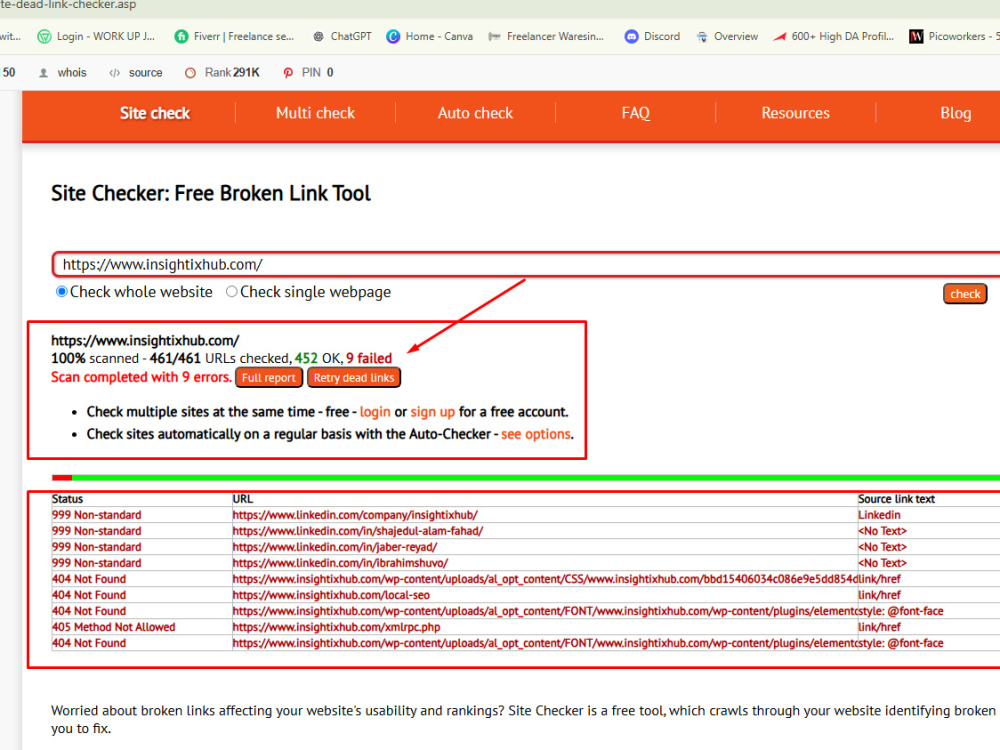Image resolution: width=1000 pixels, height=750 pixels.
Task: Follow the see options link
Action: tap(536, 434)
